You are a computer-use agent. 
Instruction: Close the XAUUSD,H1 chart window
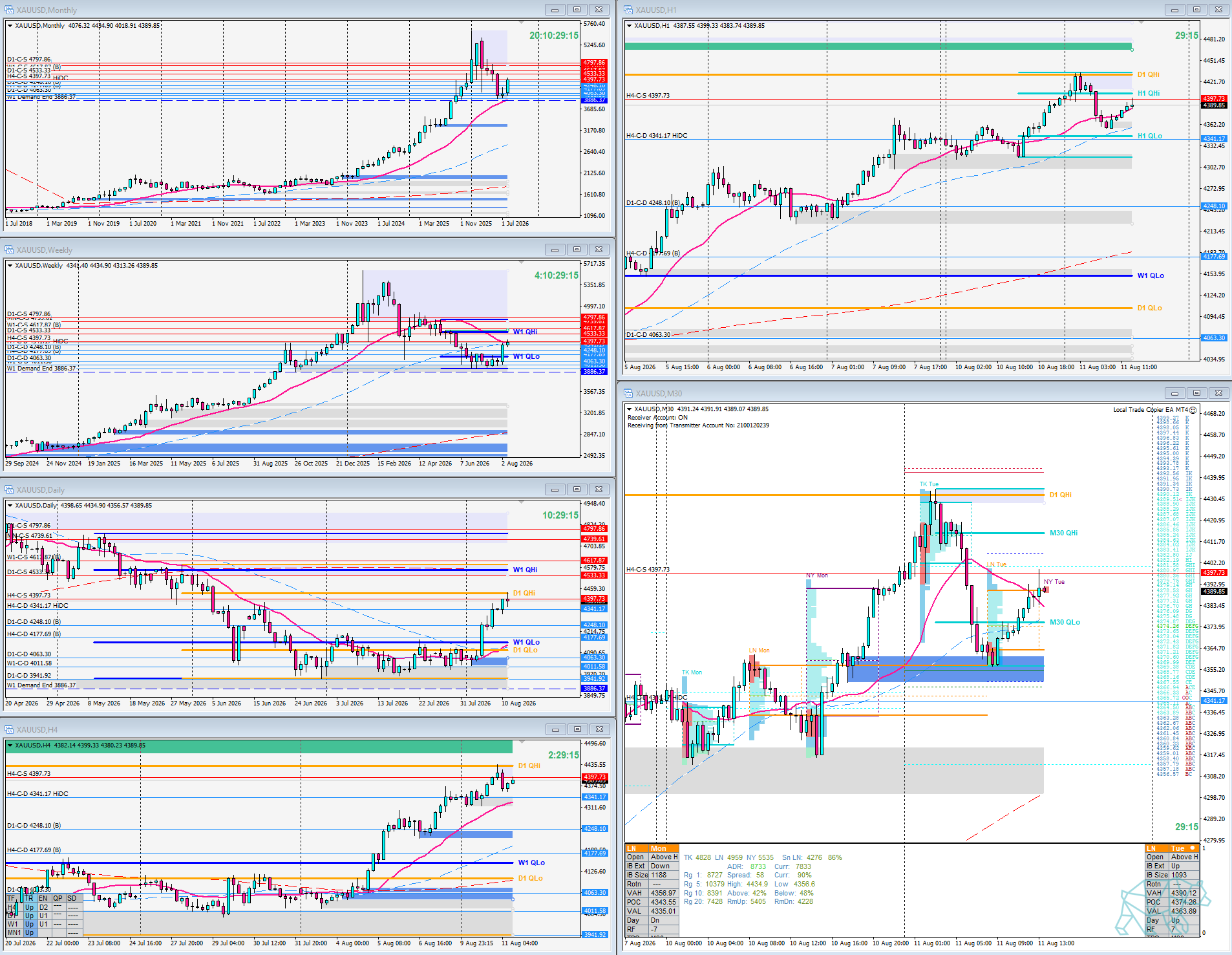coord(1219,10)
